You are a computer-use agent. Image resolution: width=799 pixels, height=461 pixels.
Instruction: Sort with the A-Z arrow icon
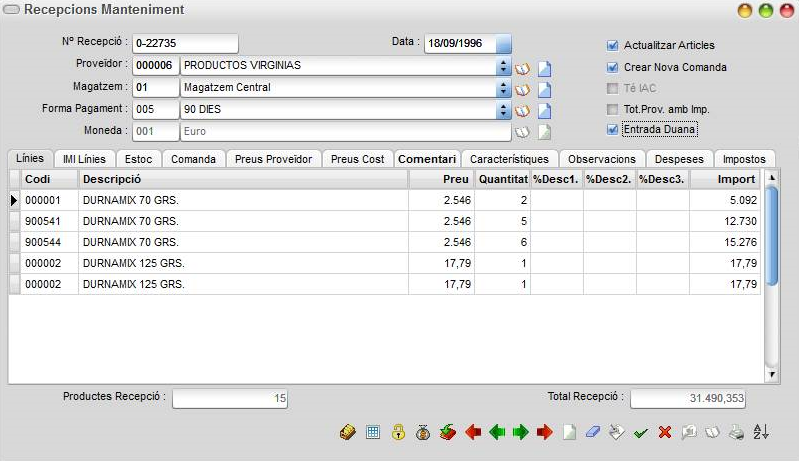[x=761, y=432]
